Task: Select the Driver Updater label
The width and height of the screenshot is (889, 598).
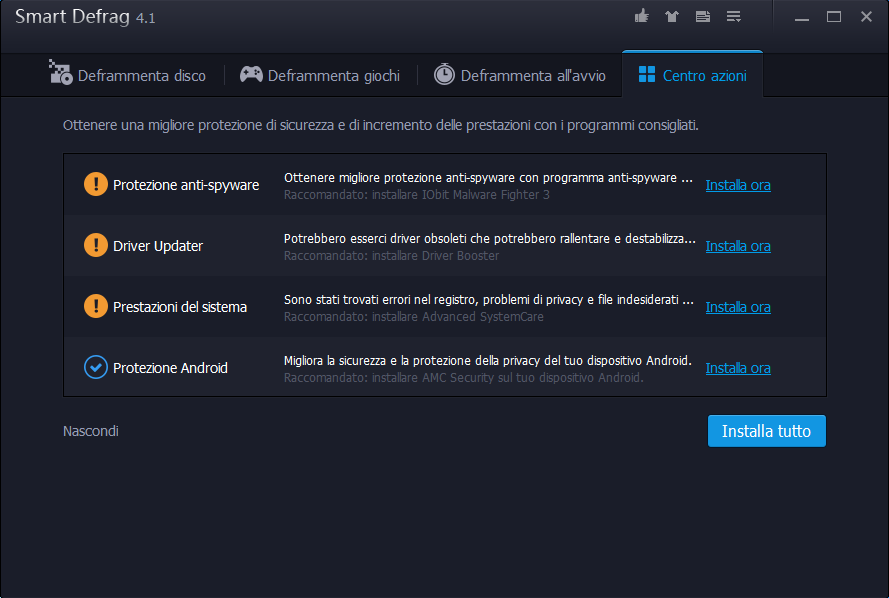Action: point(158,246)
